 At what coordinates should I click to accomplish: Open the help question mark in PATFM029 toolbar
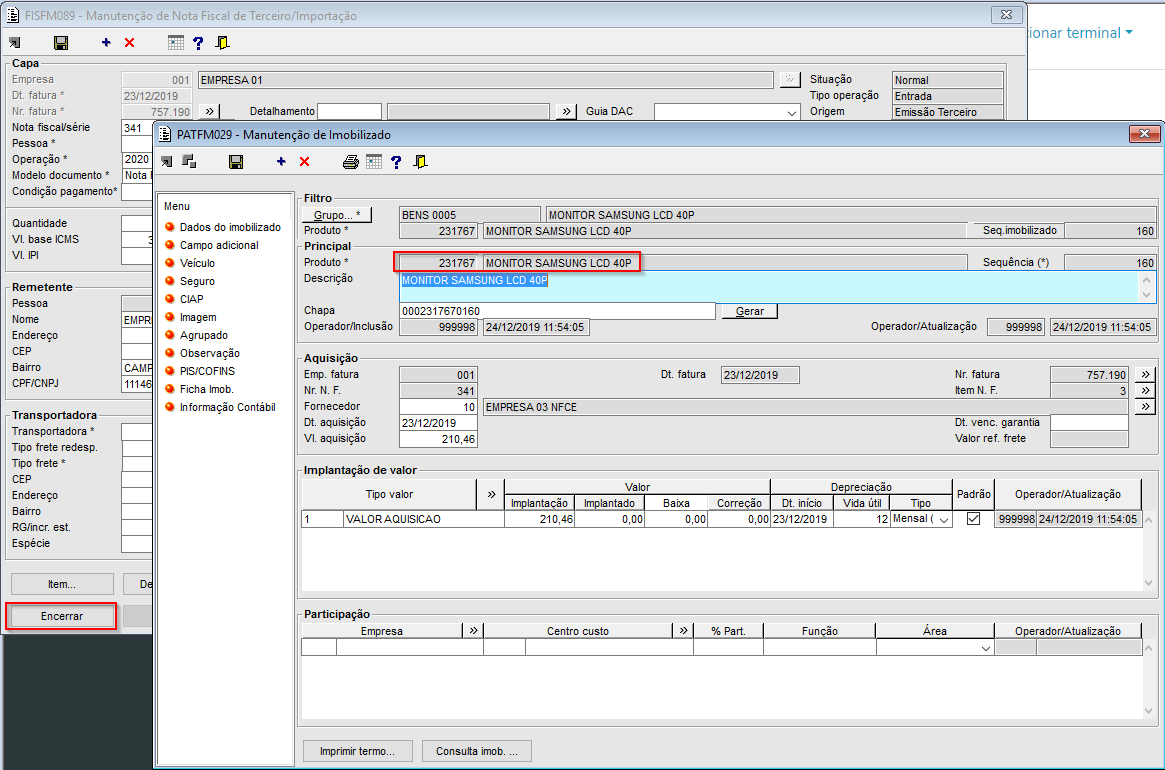tap(397, 162)
